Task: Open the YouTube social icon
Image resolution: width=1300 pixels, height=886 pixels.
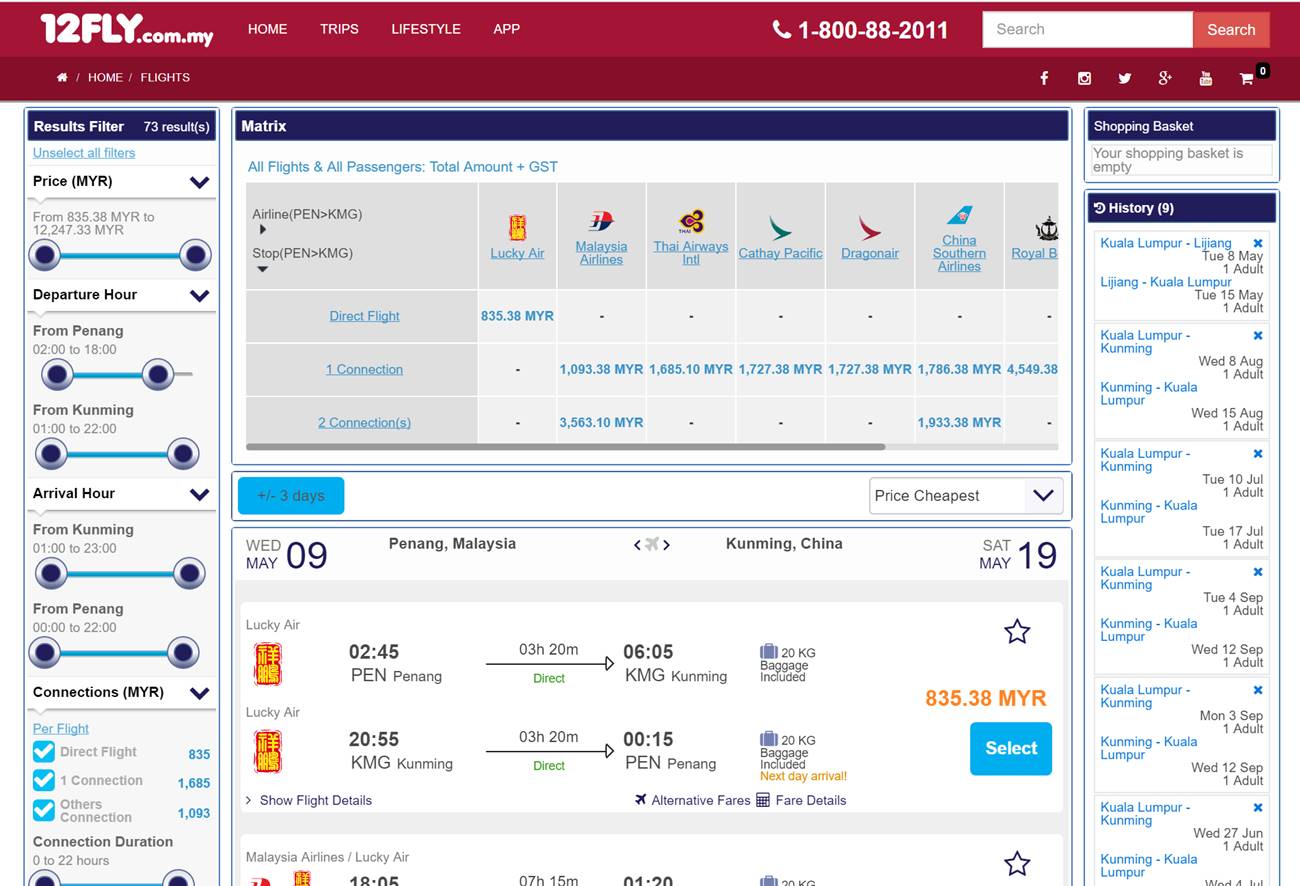Action: pyautogui.click(x=1206, y=78)
